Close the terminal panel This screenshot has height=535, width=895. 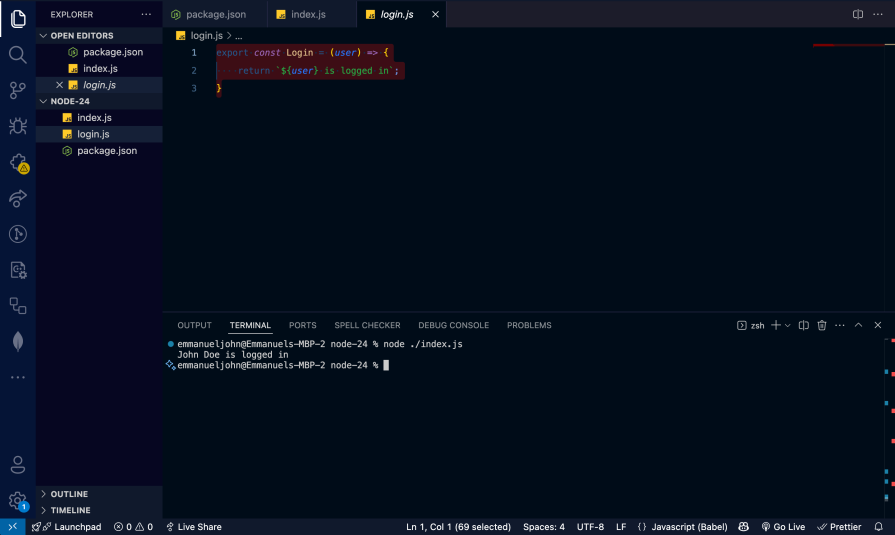point(878,325)
